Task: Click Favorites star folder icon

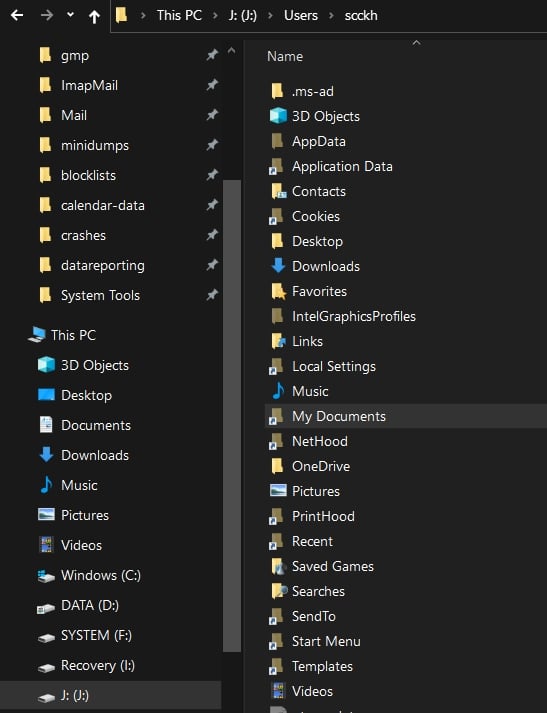Action: tap(278, 291)
